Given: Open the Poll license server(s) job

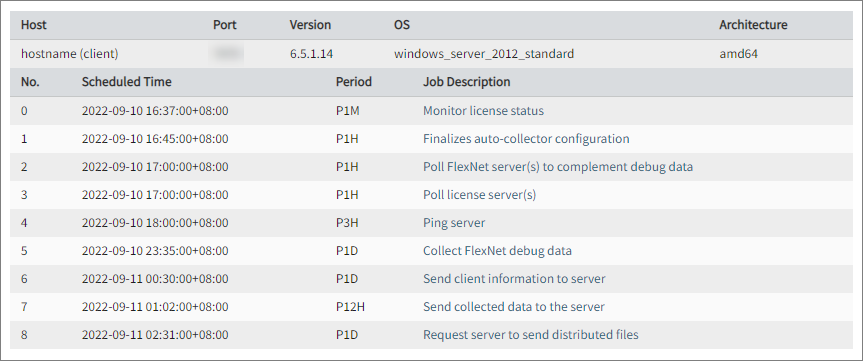Looking at the screenshot, I should click(479, 195).
